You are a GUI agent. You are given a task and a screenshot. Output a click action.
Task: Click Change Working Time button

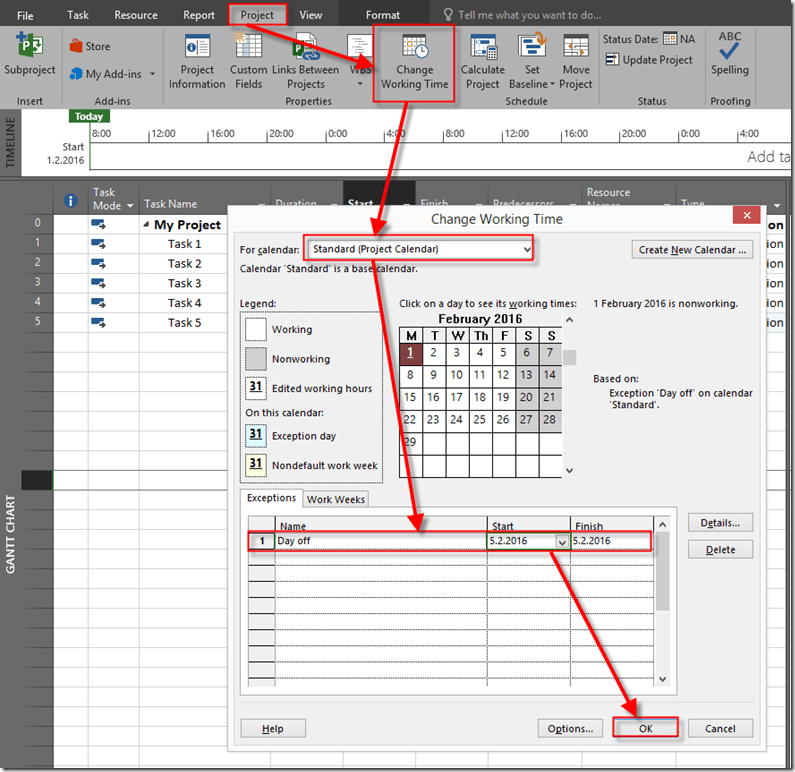coord(414,62)
